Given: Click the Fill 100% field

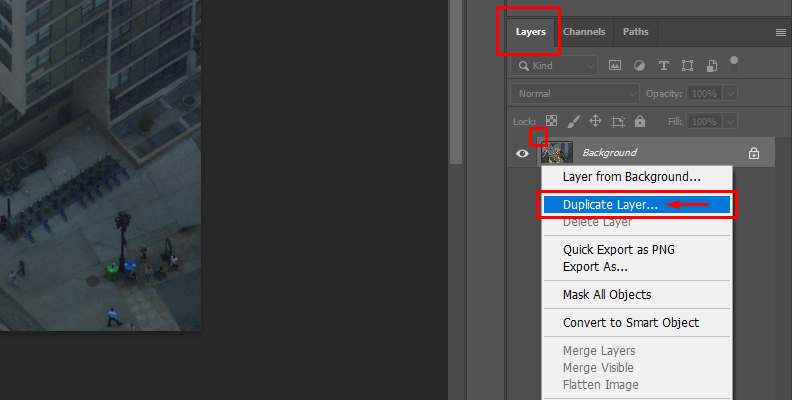Looking at the screenshot, I should click(704, 121).
